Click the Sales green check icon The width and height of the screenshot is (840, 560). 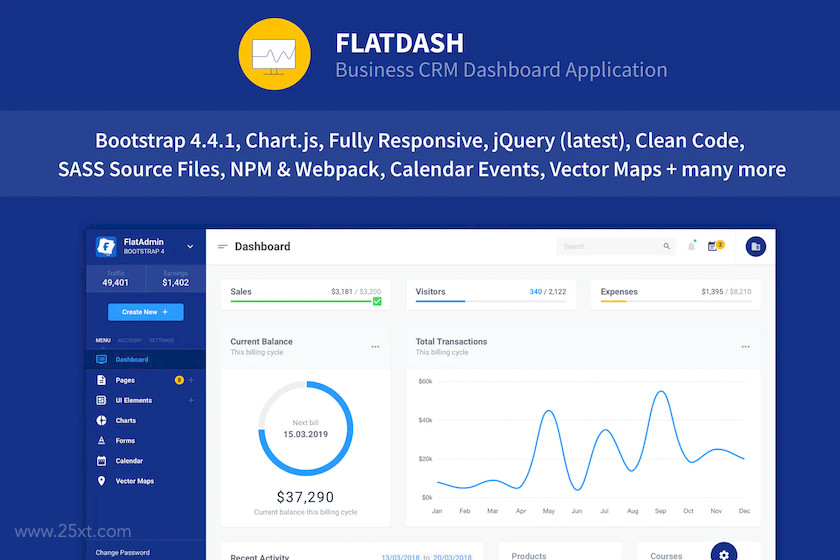pos(377,301)
